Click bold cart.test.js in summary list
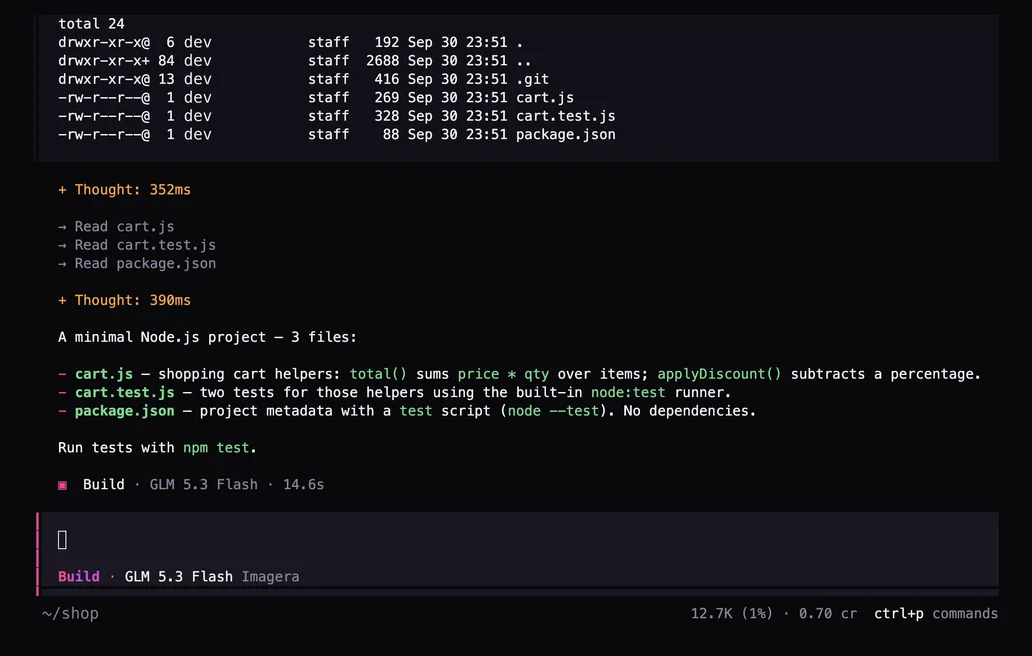Viewport: 1032px width, 656px height. click(x=124, y=392)
